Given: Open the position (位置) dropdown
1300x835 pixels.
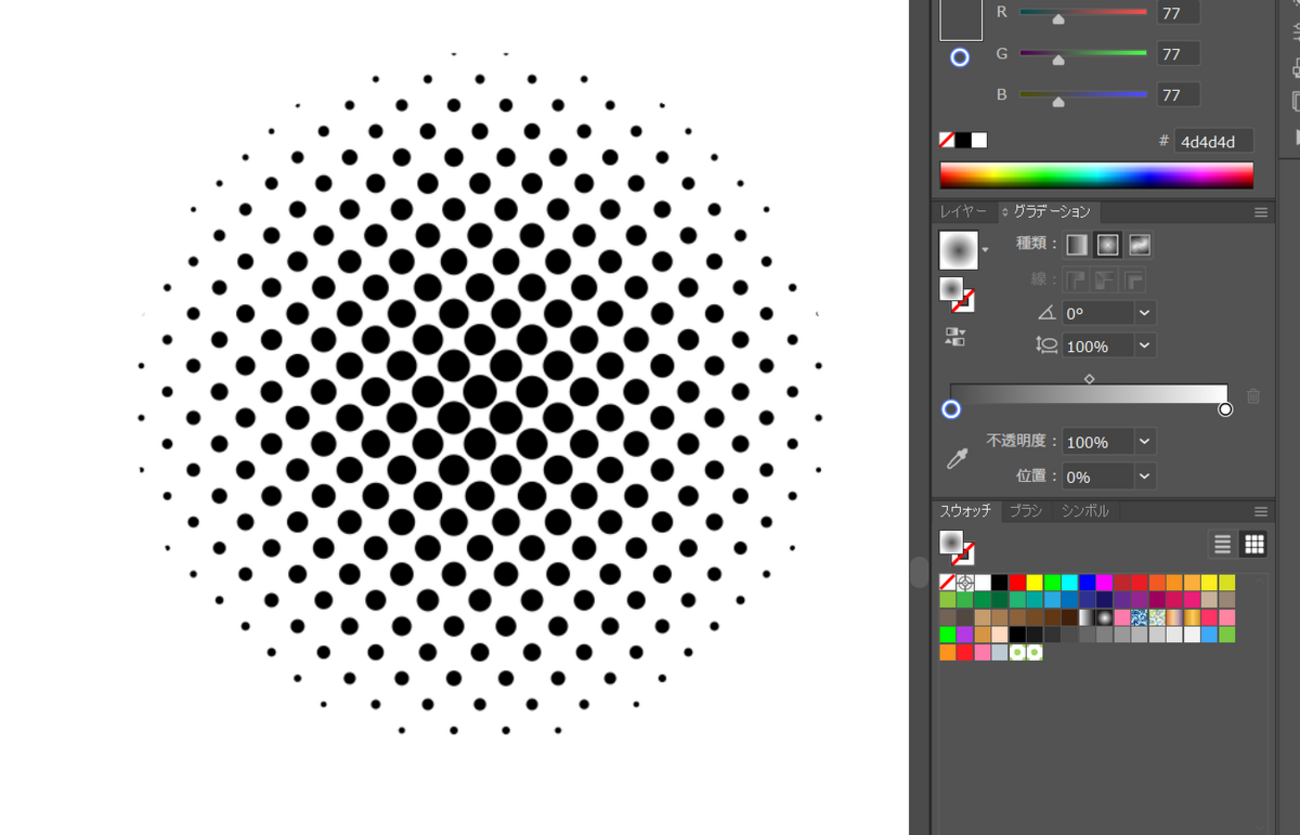Looking at the screenshot, I should click(x=1144, y=477).
